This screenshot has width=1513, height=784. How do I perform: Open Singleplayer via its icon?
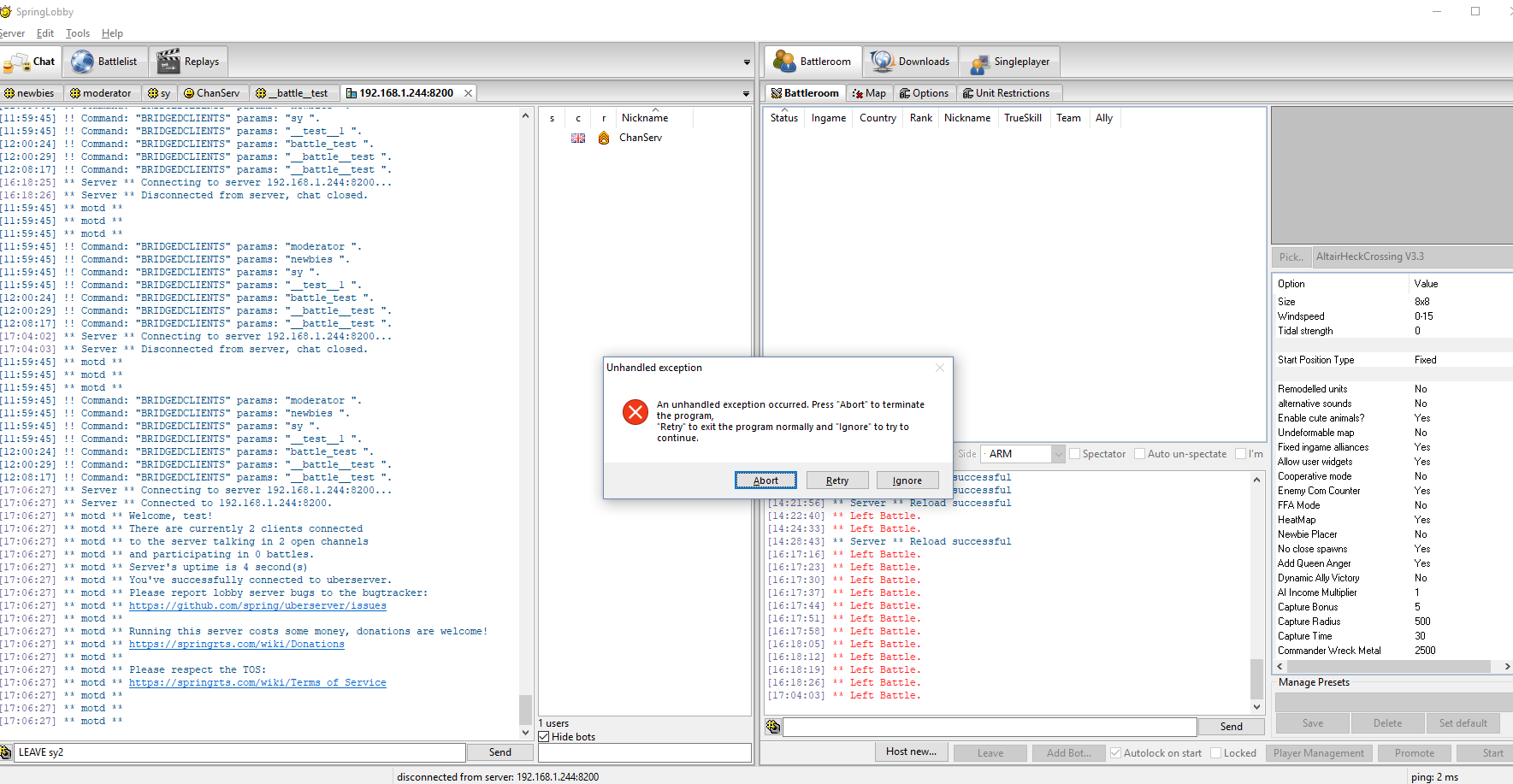[x=979, y=61]
